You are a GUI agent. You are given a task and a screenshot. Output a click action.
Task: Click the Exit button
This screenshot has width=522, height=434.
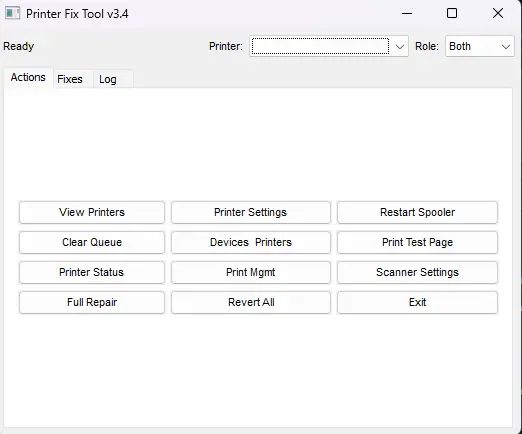[417, 302]
